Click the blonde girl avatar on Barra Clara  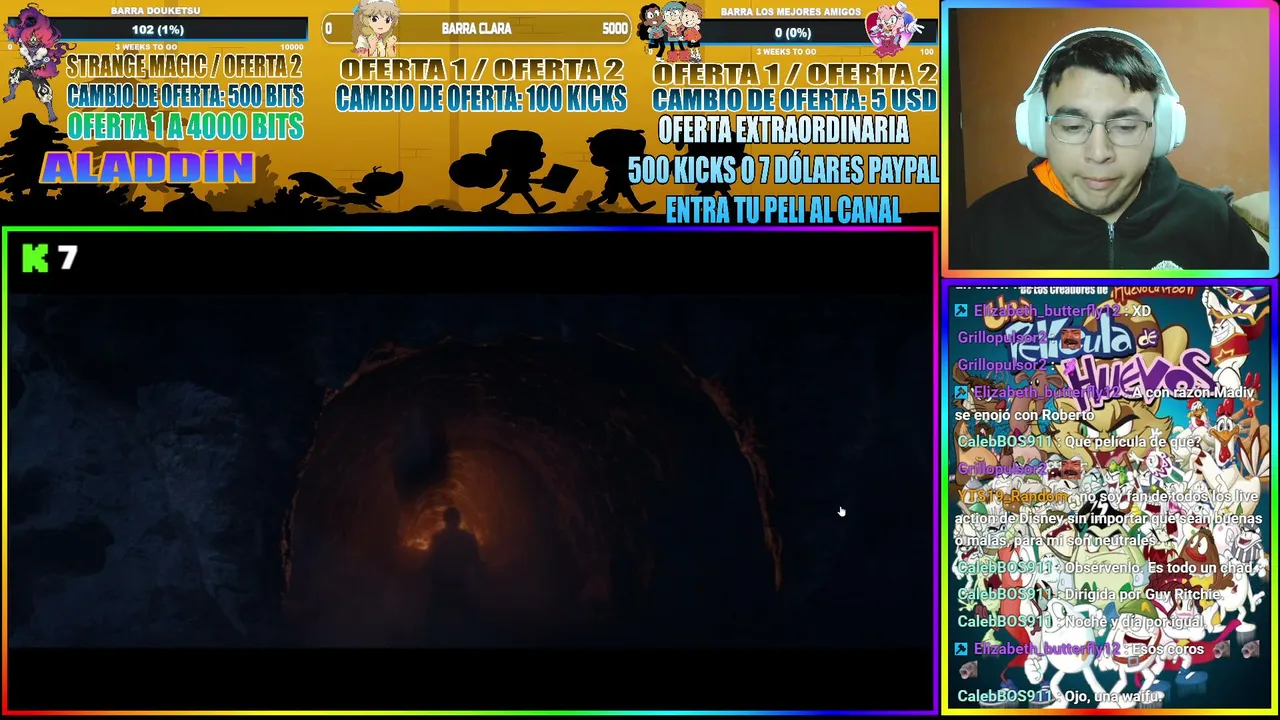(x=378, y=28)
